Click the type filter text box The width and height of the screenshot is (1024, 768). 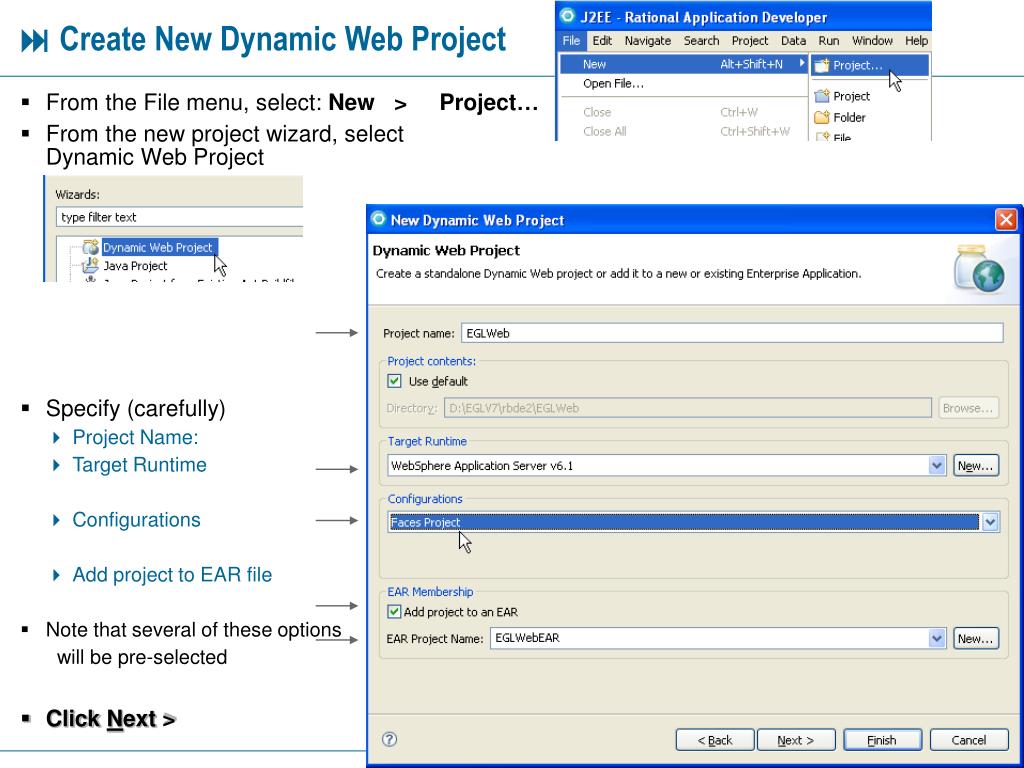click(178, 217)
